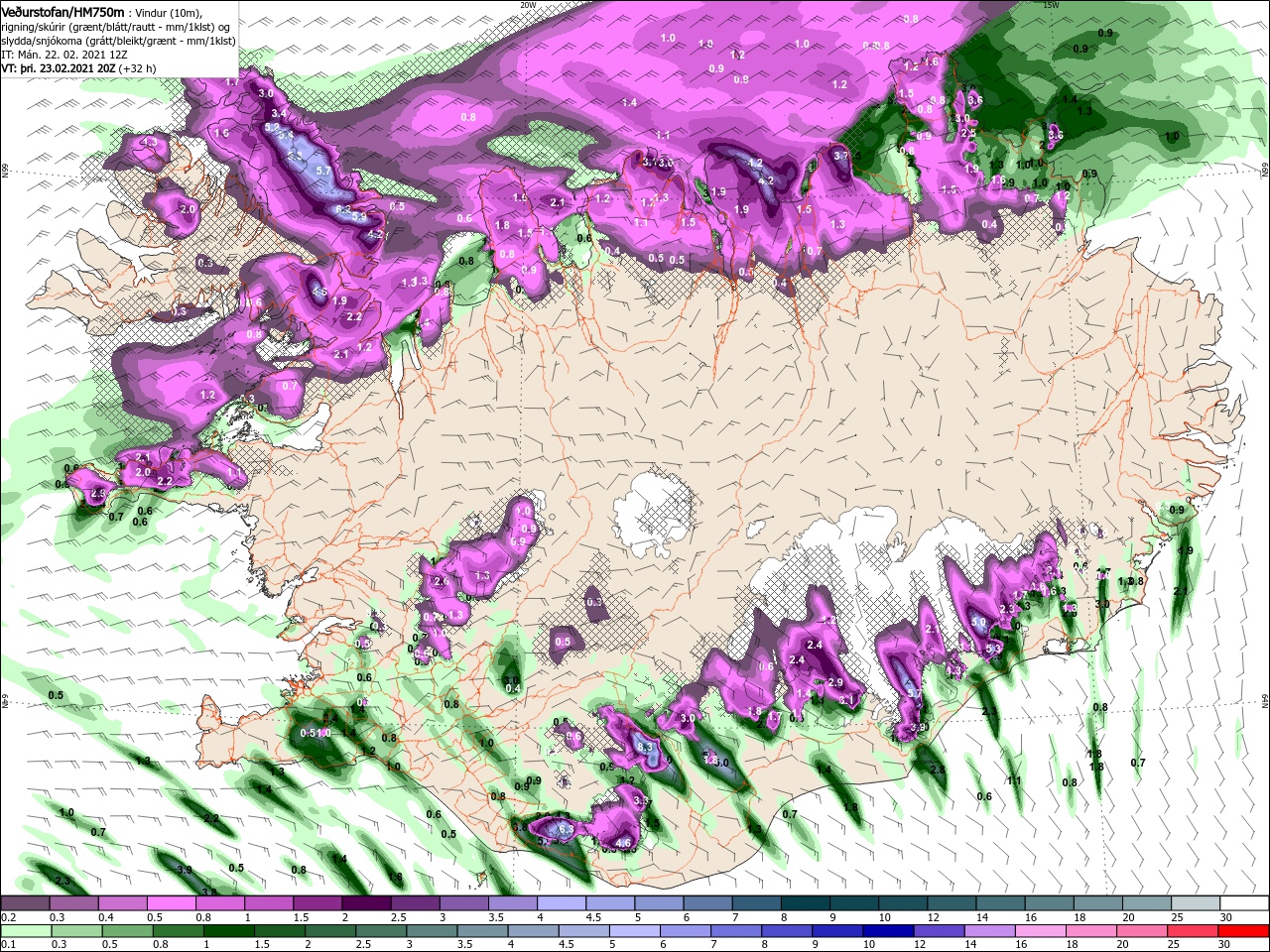Screen dimensions: 1270x952
Task: Select the 25 swatch in lower legend row
Action: coord(1195,931)
